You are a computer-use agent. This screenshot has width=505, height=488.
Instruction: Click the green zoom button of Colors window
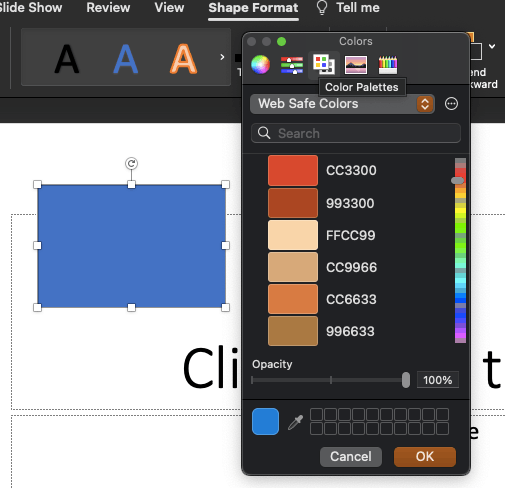tap(281, 41)
